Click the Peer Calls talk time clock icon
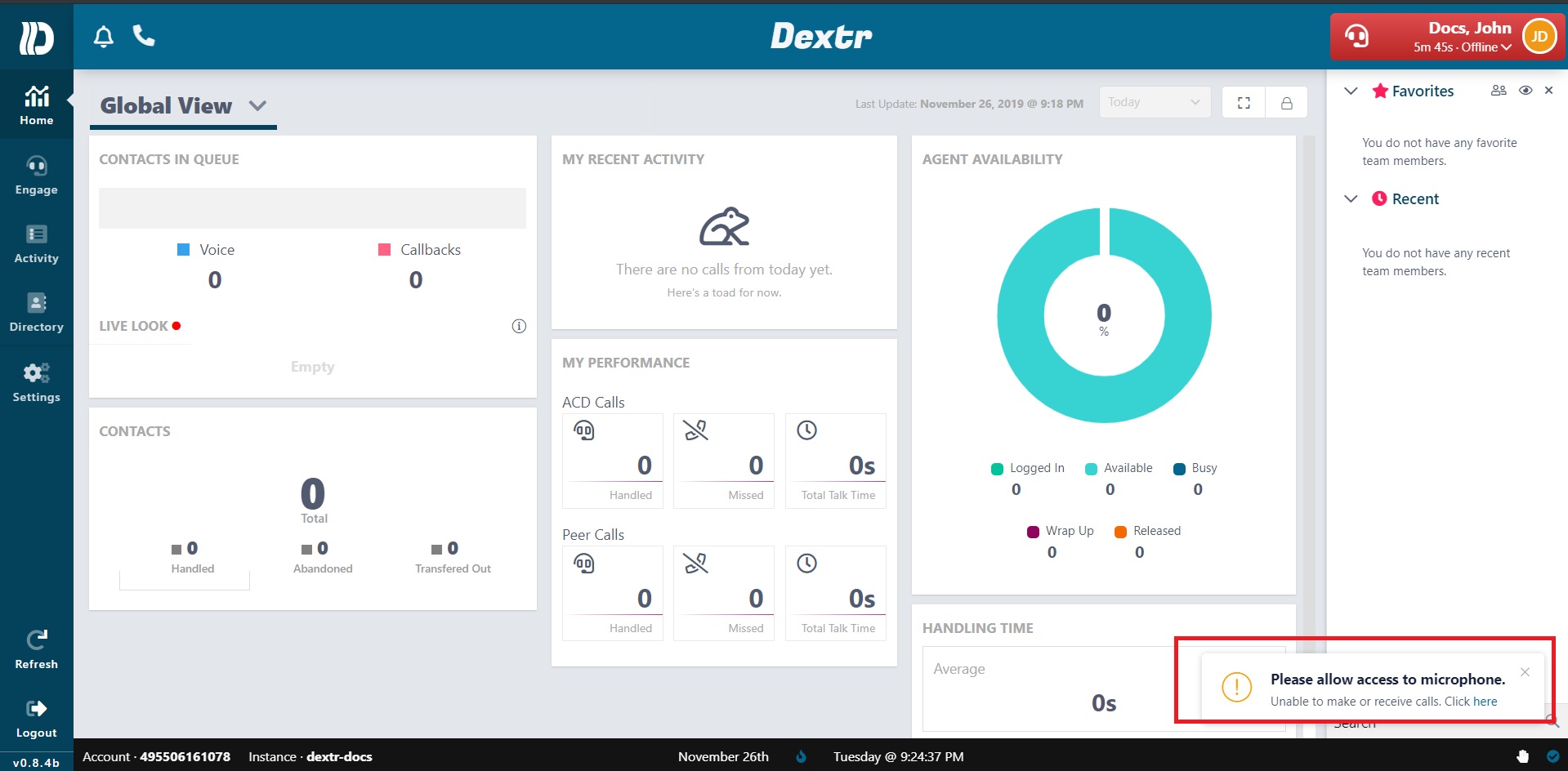 pyautogui.click(x=806, y=564)
